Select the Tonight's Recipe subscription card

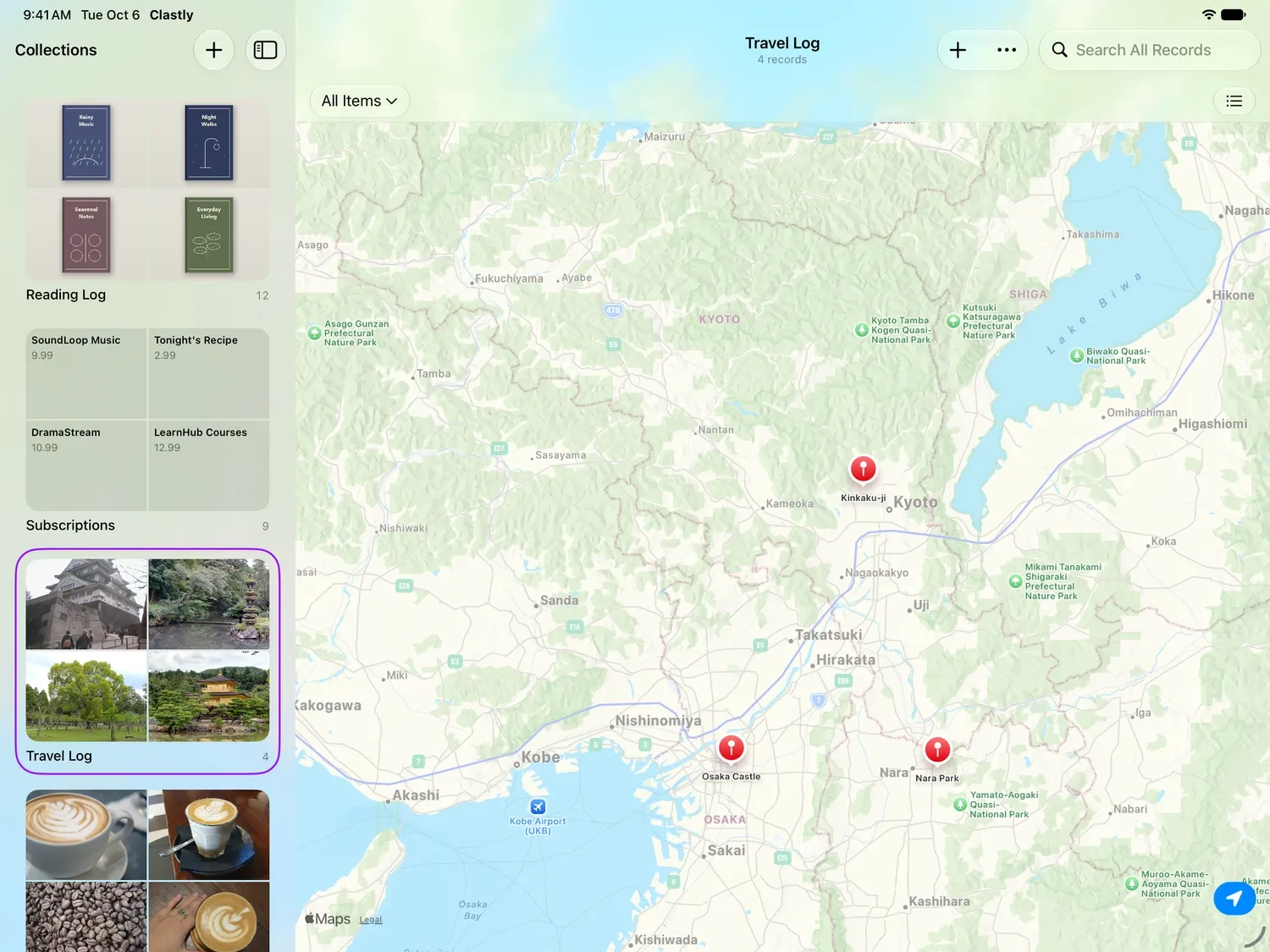coord(209,373)
